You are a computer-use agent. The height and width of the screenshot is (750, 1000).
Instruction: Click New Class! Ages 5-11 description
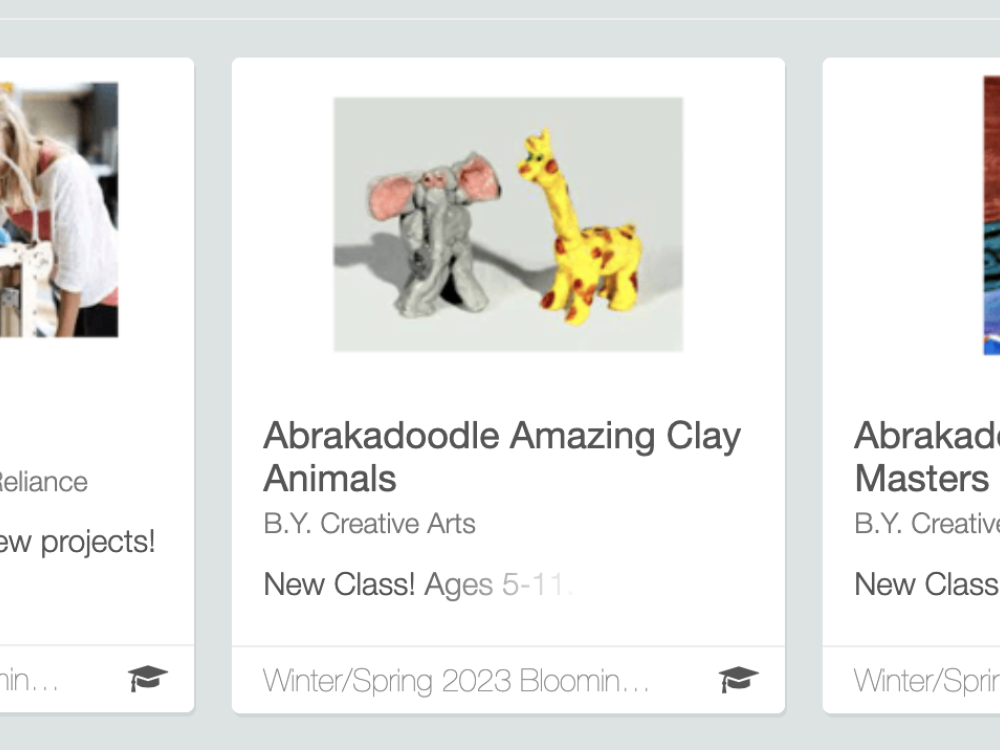click(x=418, y=585)
